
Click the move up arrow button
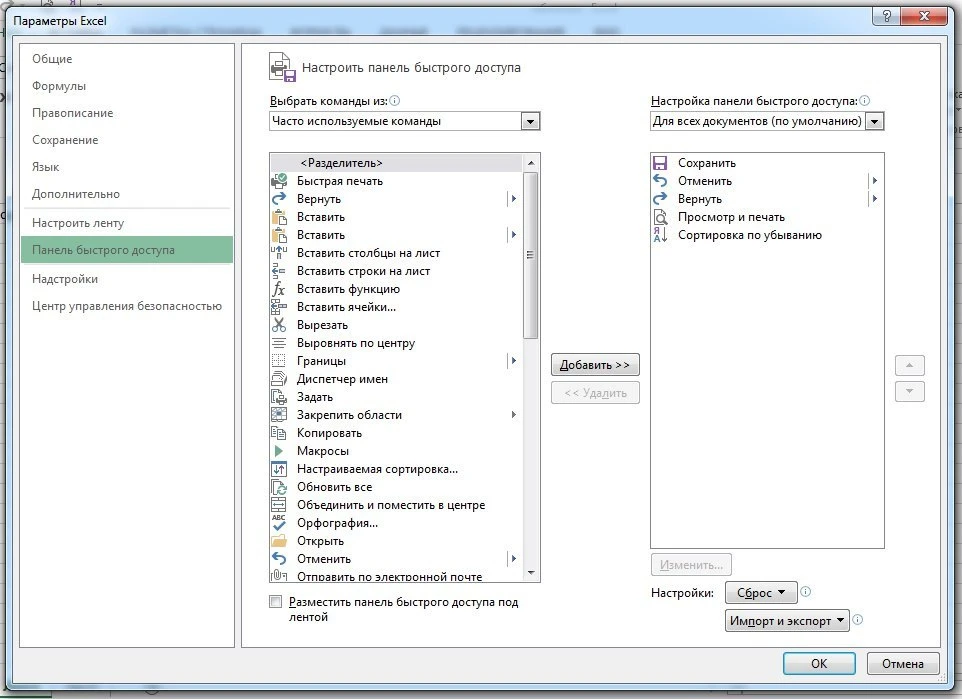(x=909, y=365)
